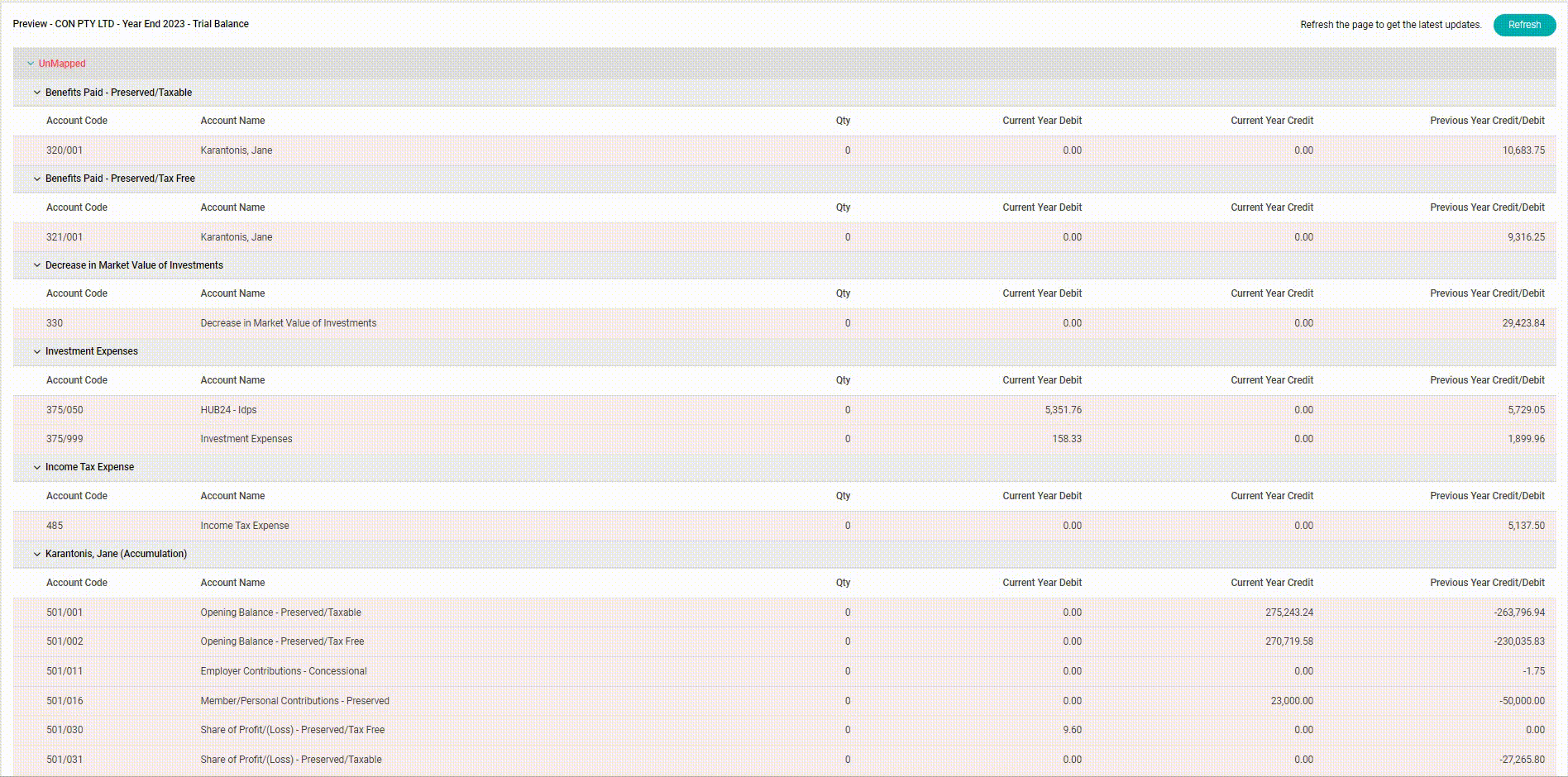Click the page title Preview - CON PTY LTD

click(x=131, y=24)
